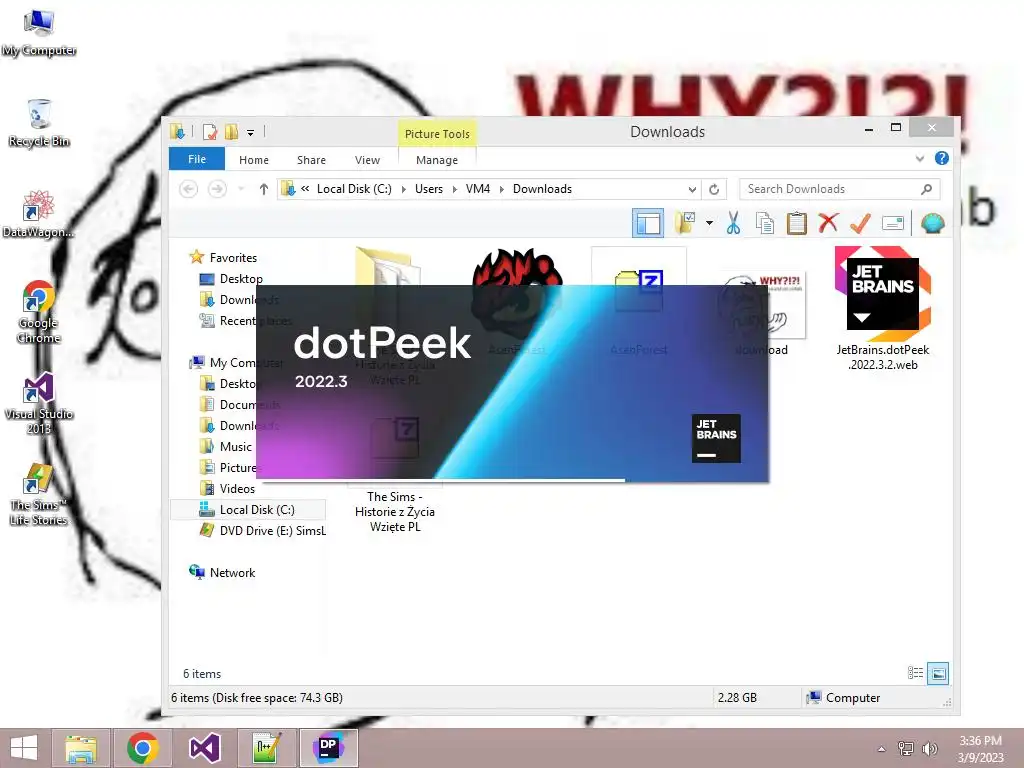Click the Back navigation arrow
This screenshot has width=1024, height=768.
click(189, 189)
